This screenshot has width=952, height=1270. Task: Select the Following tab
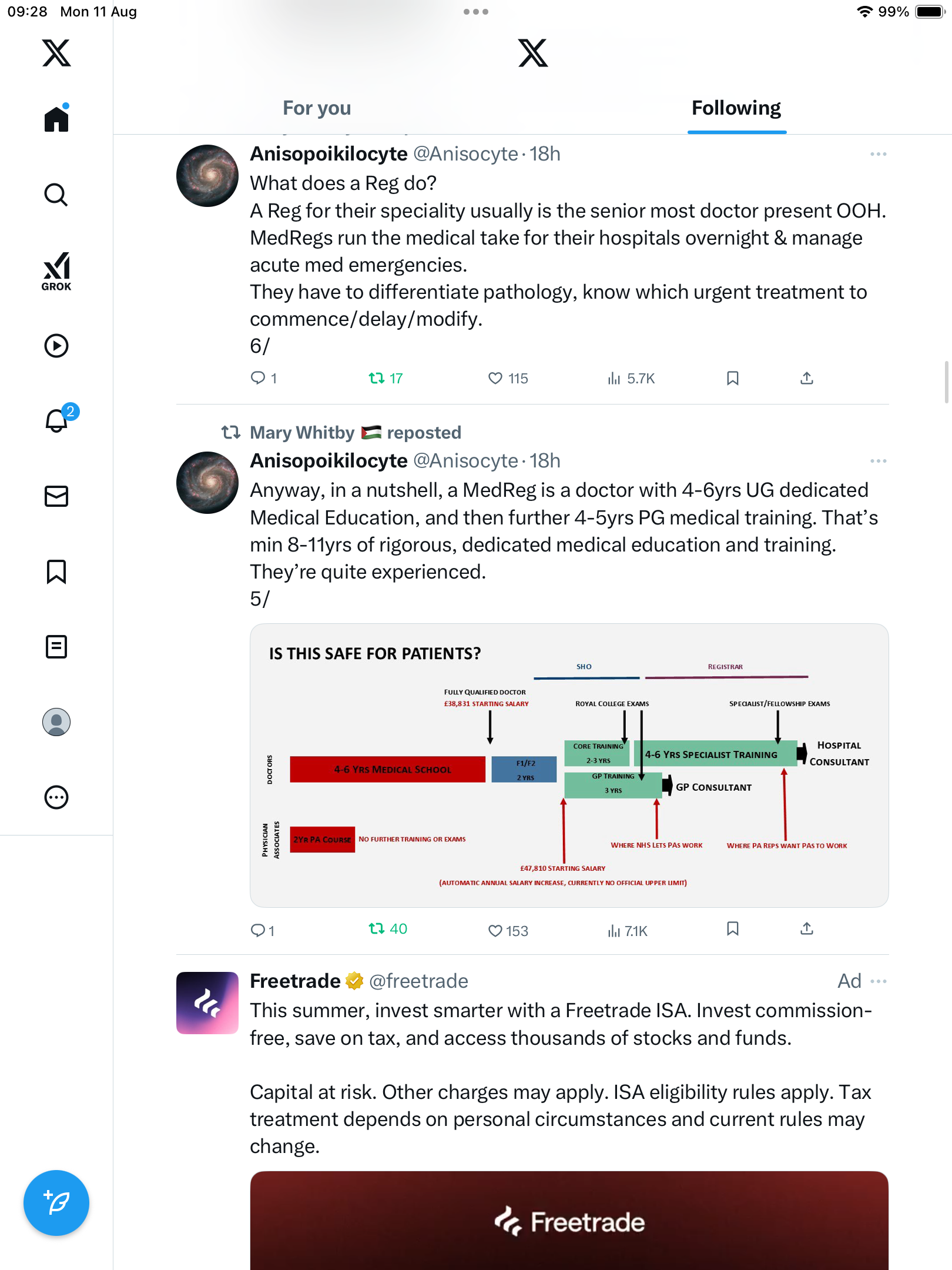coord(736,108)
